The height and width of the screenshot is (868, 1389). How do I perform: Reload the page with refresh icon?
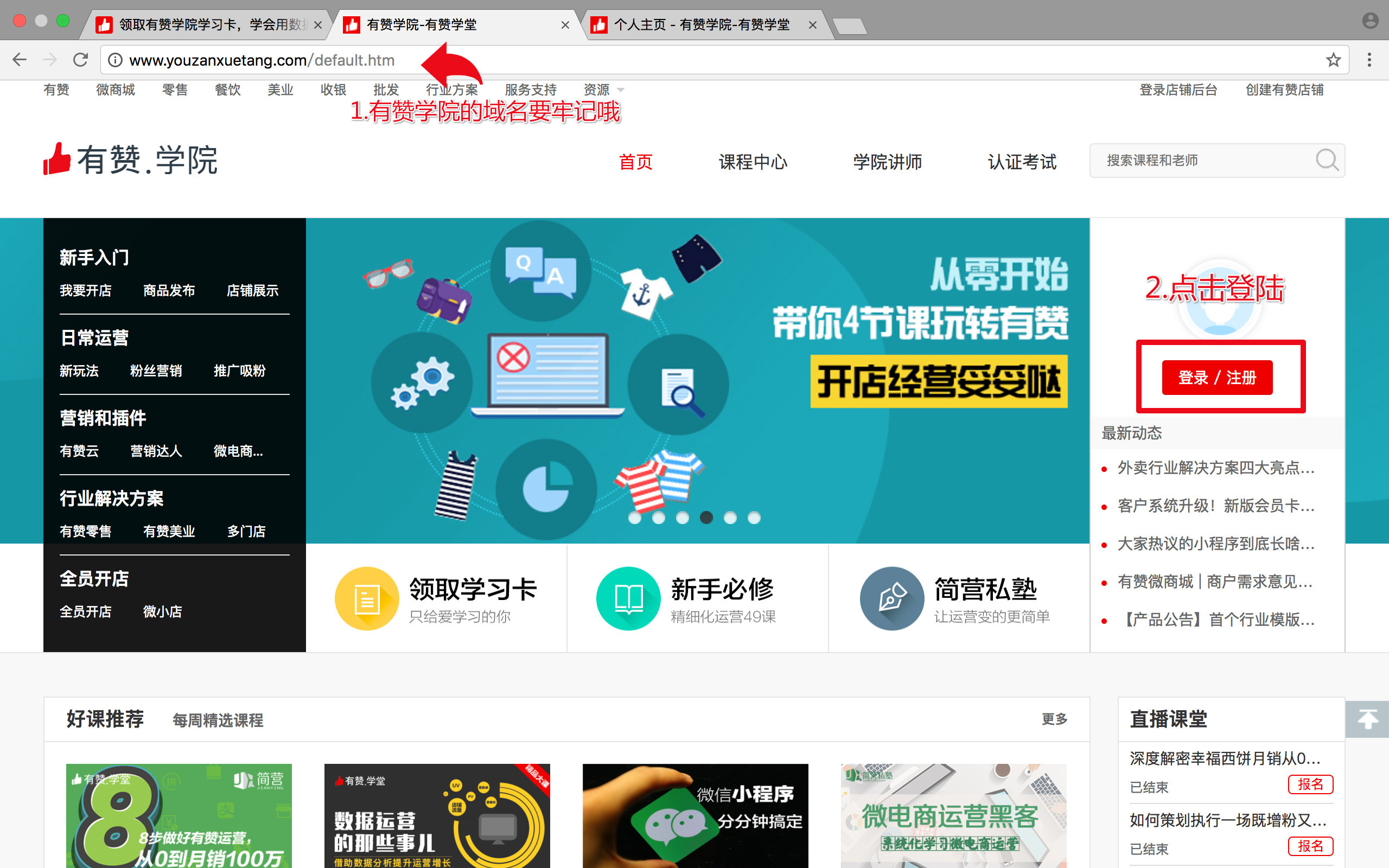(x=80, y=60)
